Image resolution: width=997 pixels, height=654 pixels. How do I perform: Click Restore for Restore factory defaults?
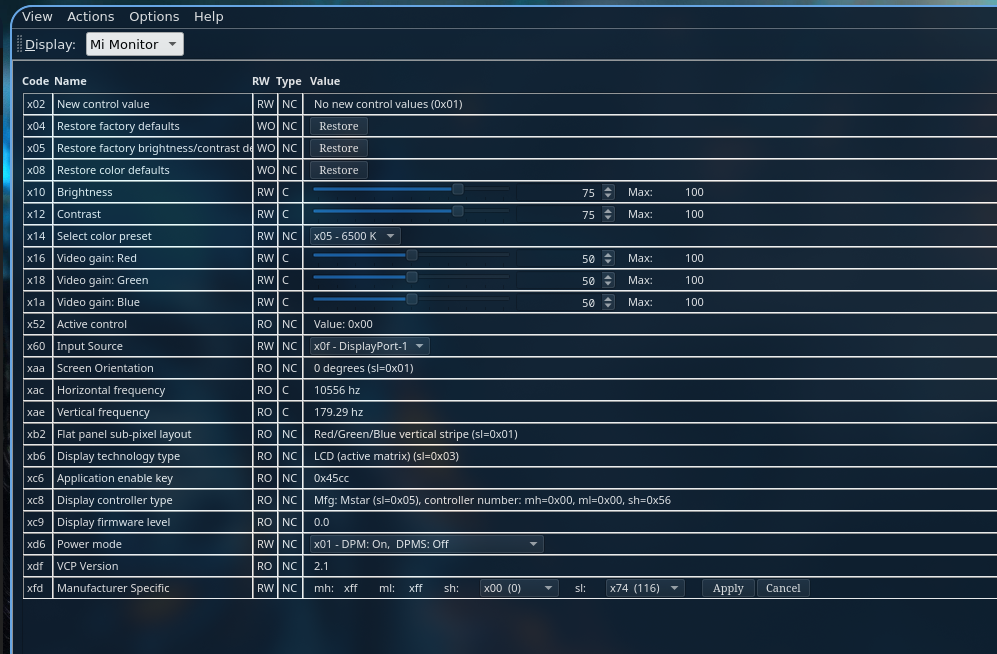click(338, 126)
